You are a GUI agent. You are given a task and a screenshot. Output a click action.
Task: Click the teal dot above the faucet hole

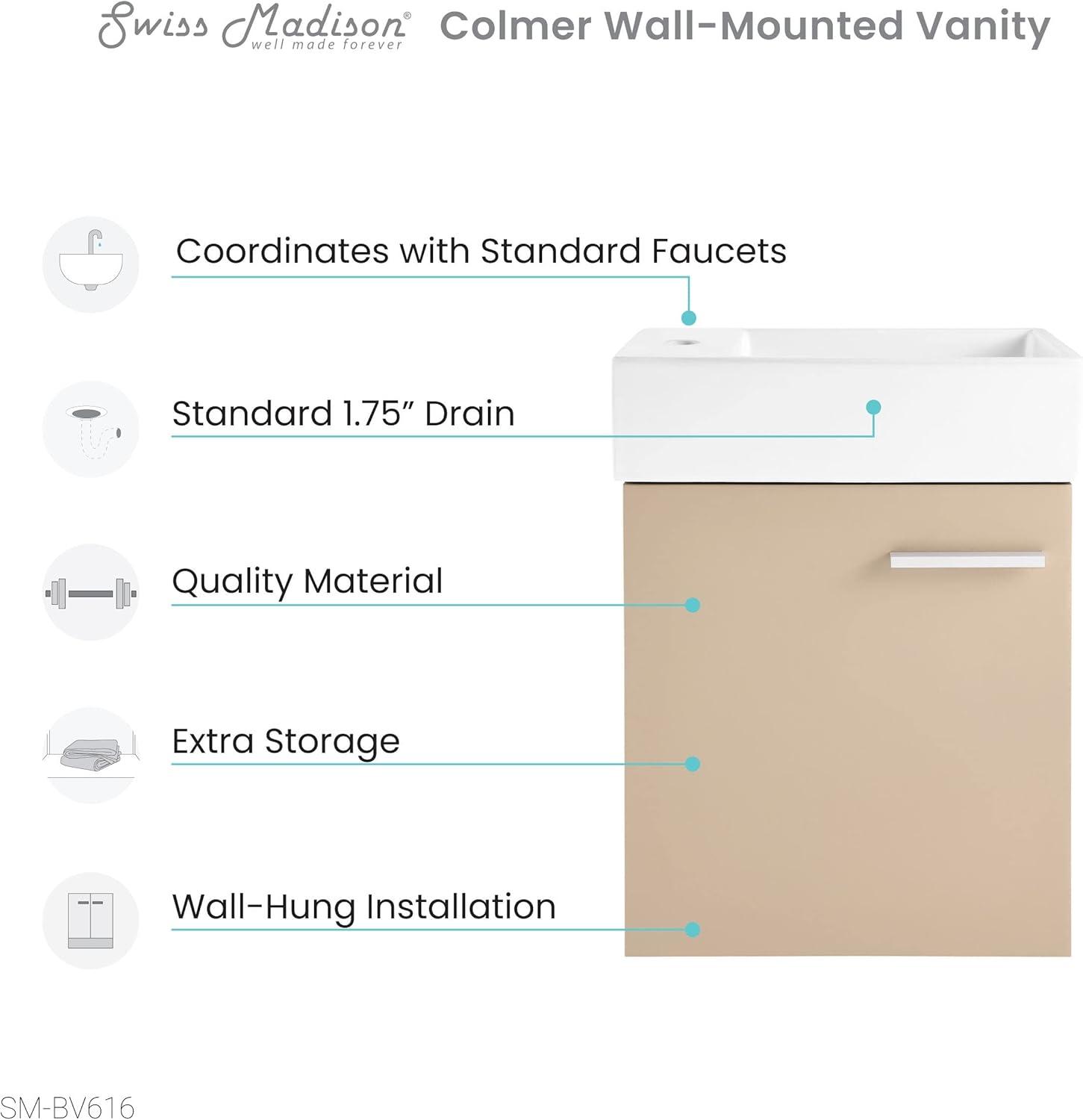click(x=689, y=318)
